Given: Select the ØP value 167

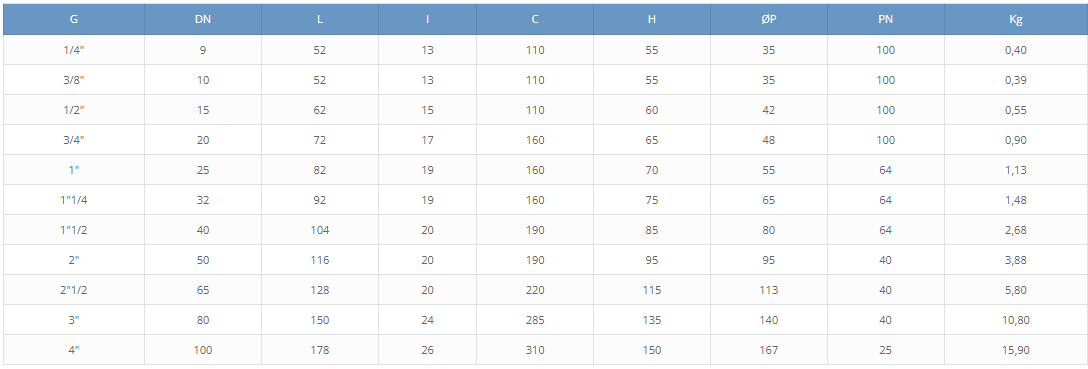Looking at the screenshot, I should (x=768, y=350).
